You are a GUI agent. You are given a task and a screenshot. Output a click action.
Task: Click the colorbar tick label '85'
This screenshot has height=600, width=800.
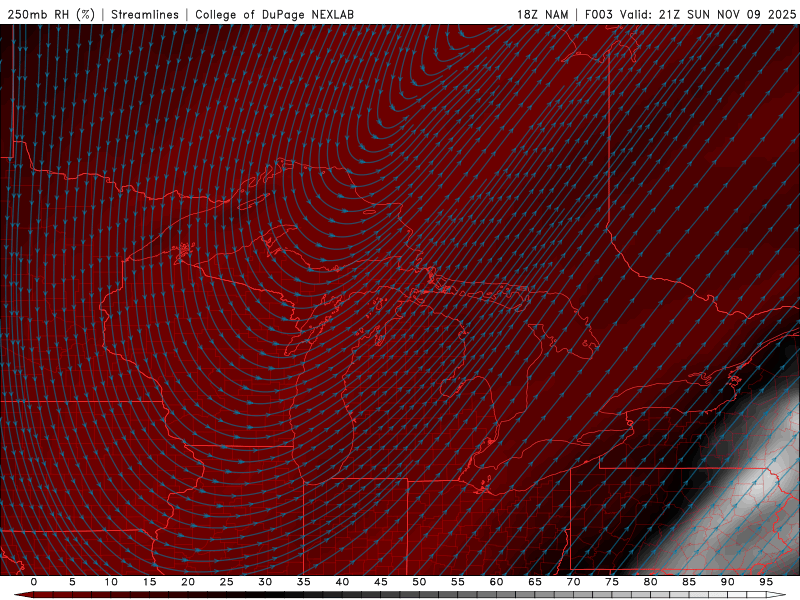689,582
